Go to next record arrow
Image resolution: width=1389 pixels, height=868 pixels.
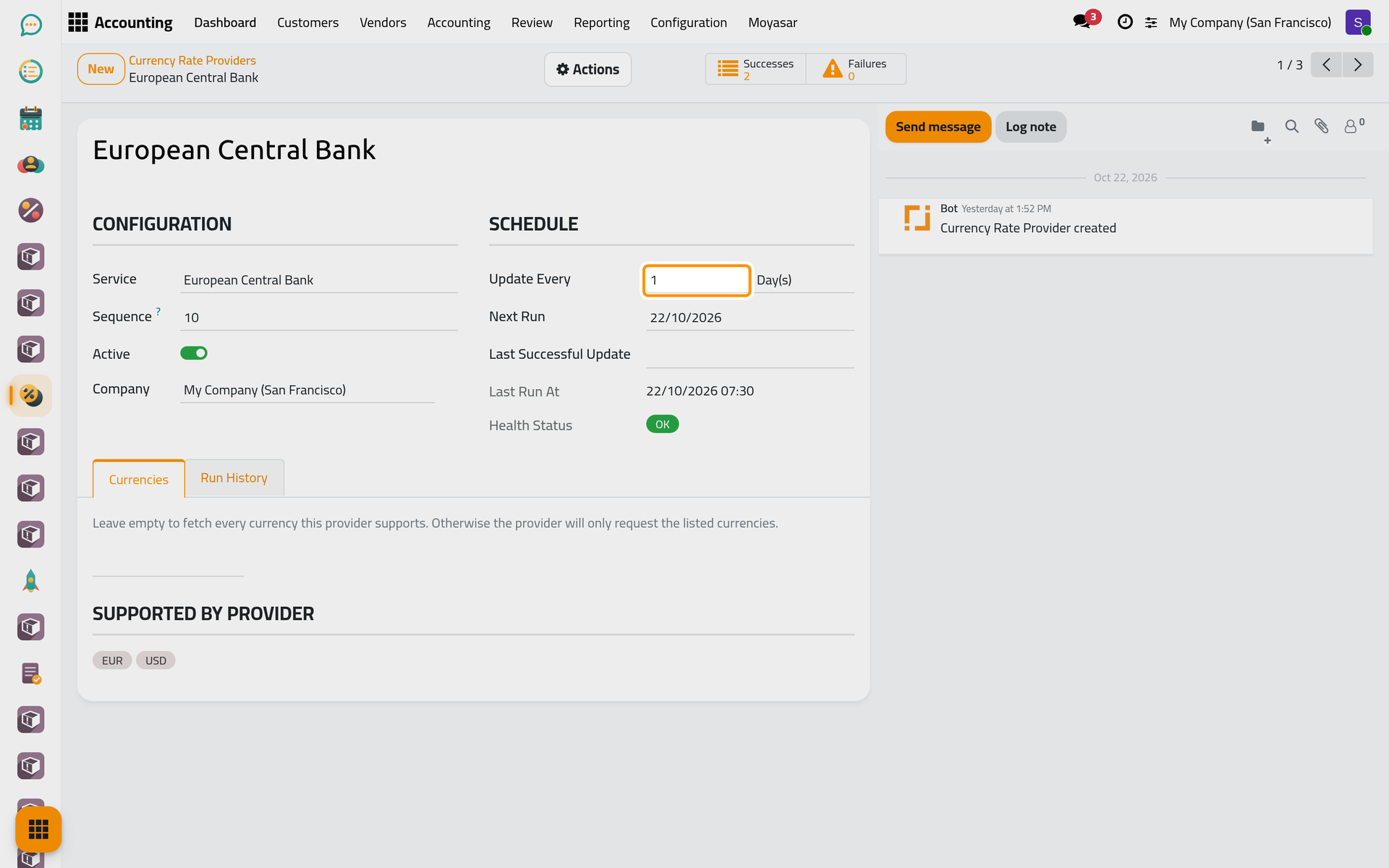coord(1358,65)
